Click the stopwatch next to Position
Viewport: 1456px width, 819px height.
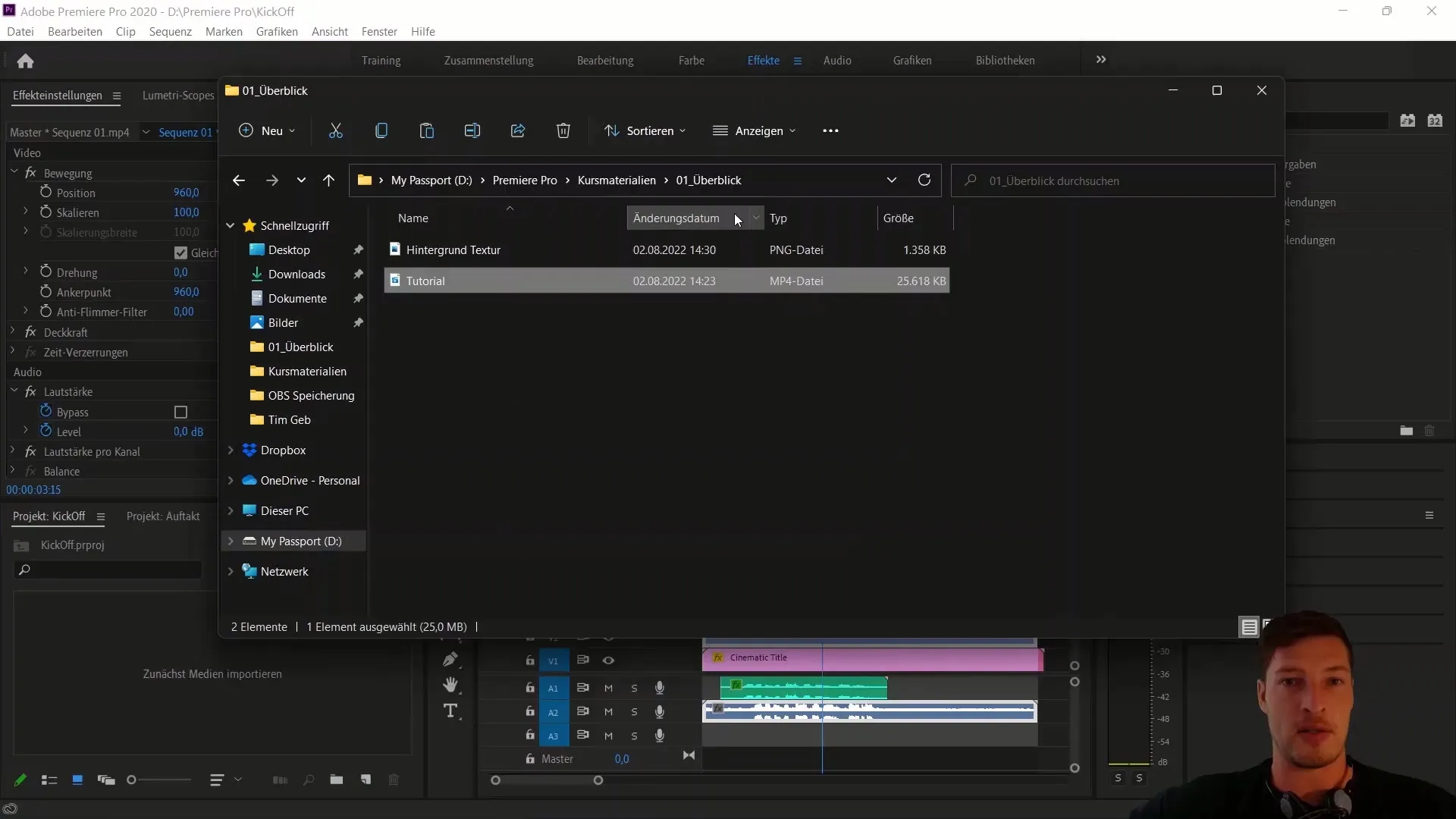coord(45,192)
